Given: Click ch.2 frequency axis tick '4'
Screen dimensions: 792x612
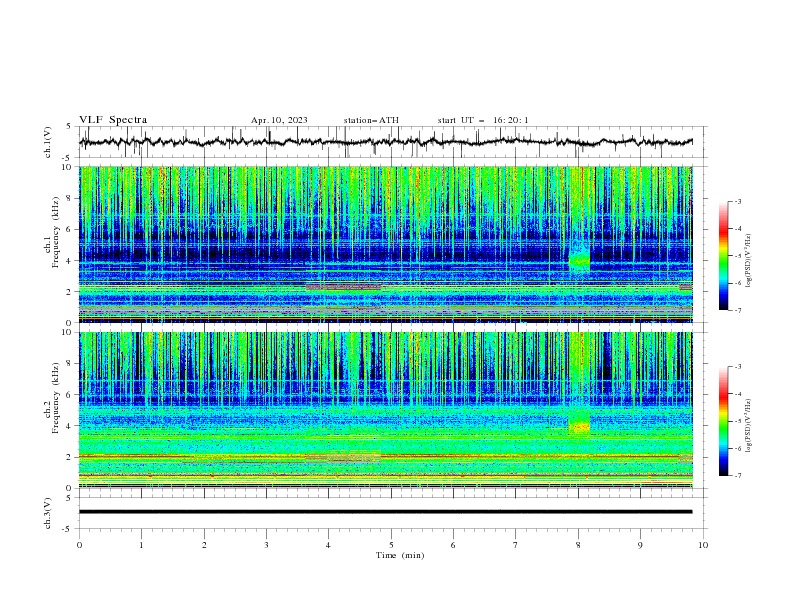Looking at the screenshot, I should tap(70, 426).
